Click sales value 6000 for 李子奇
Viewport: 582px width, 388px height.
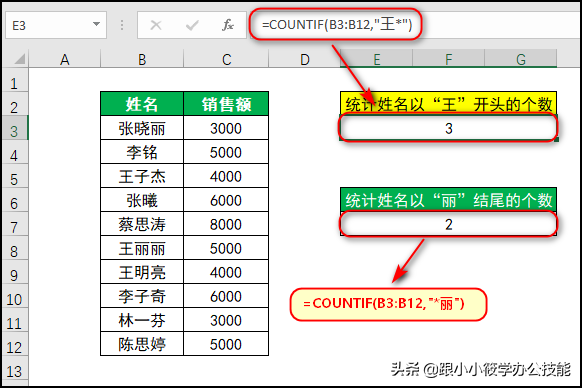[x=226, y=296]
